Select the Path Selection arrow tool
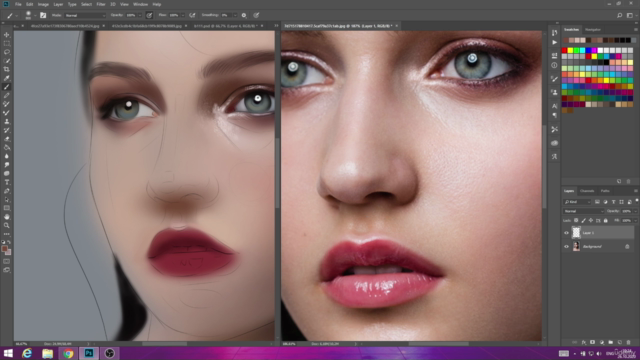Image resolution: width=640 pixels, height=360 pixels. [7, 200]
